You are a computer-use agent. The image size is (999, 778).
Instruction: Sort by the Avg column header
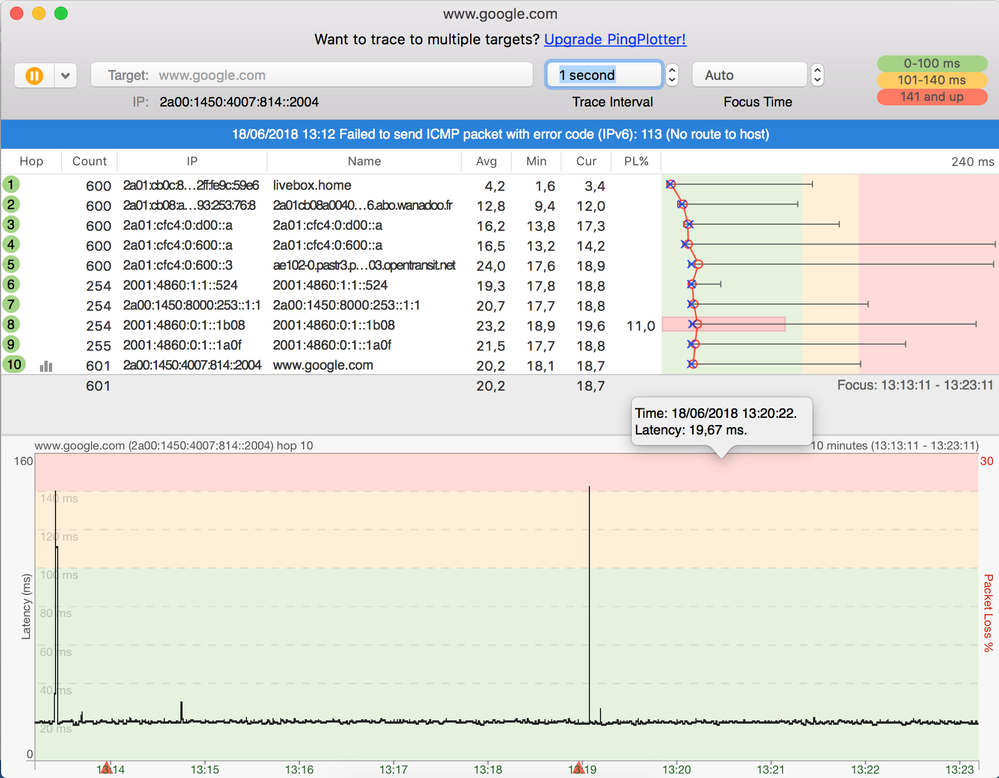pos(486,161)
